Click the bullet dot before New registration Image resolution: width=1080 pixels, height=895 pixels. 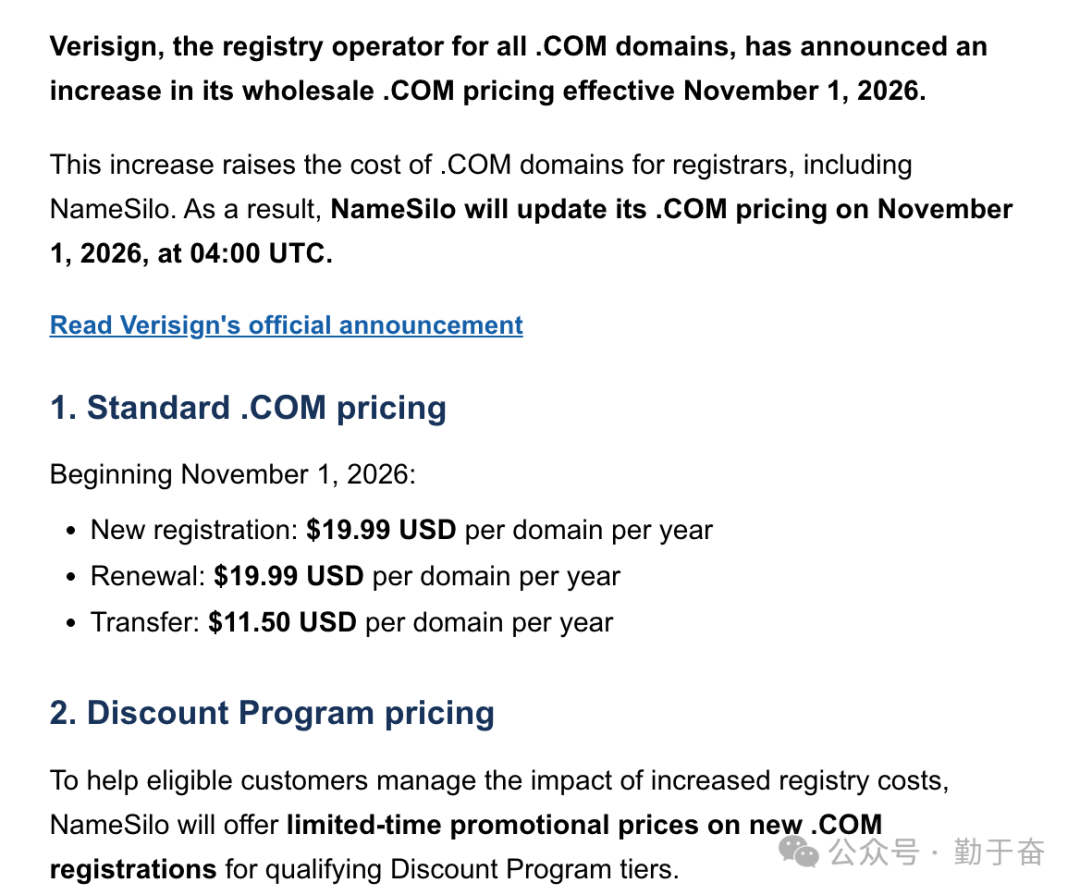70,532
